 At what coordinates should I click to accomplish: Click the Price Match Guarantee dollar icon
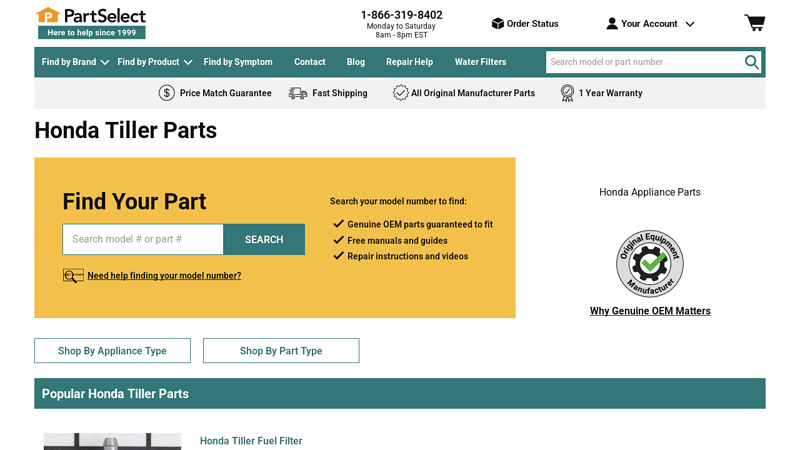(167, 93)
